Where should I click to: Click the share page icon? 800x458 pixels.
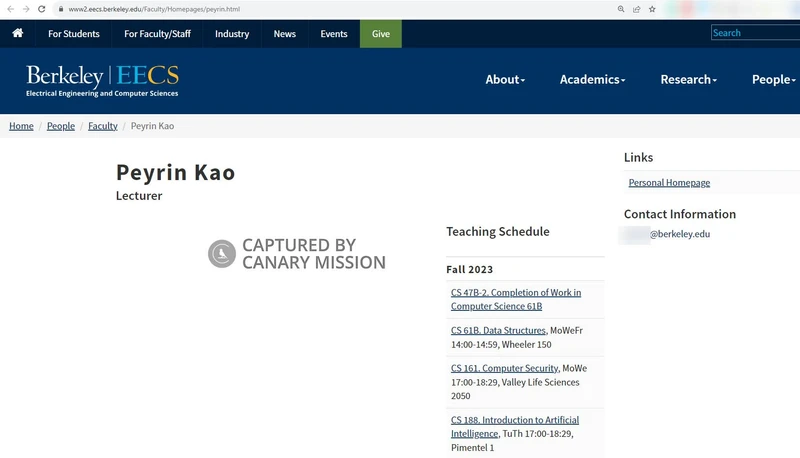637,9
